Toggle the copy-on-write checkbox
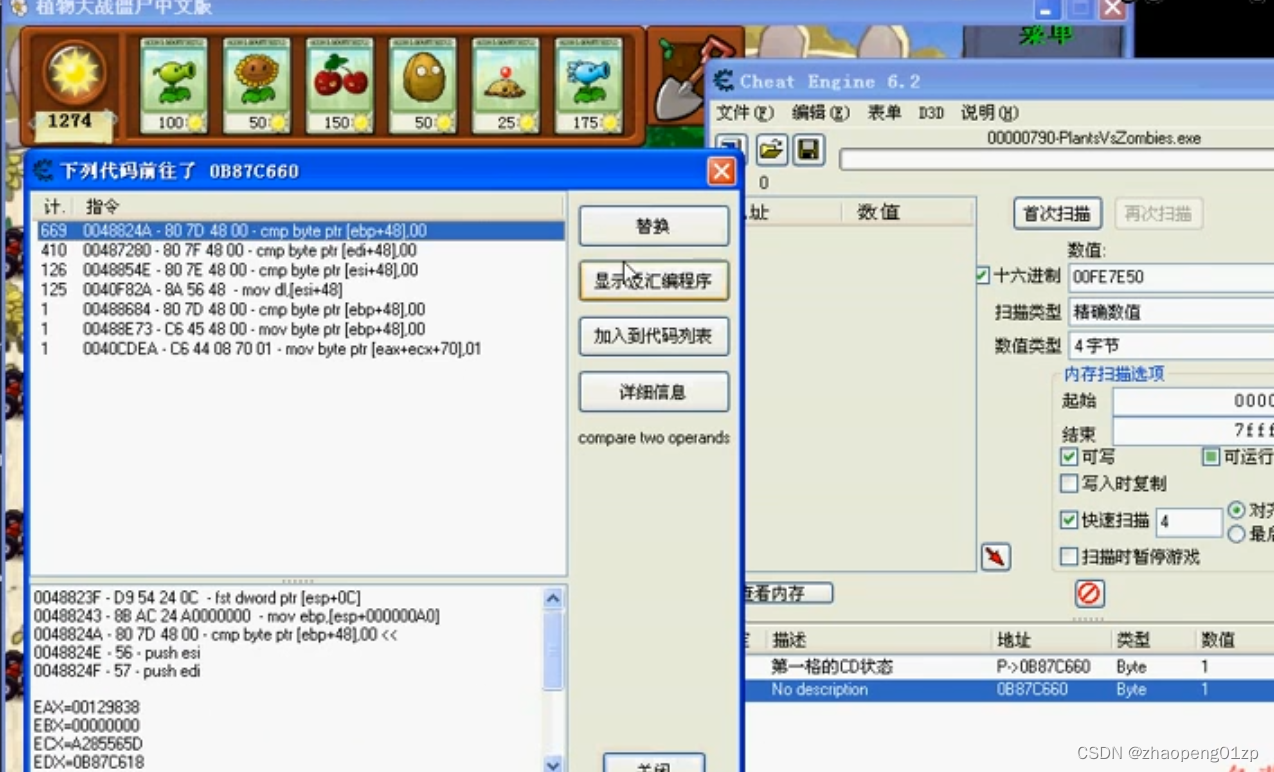This screenshot has width=1274, height=772. (x=1069, y=484)
